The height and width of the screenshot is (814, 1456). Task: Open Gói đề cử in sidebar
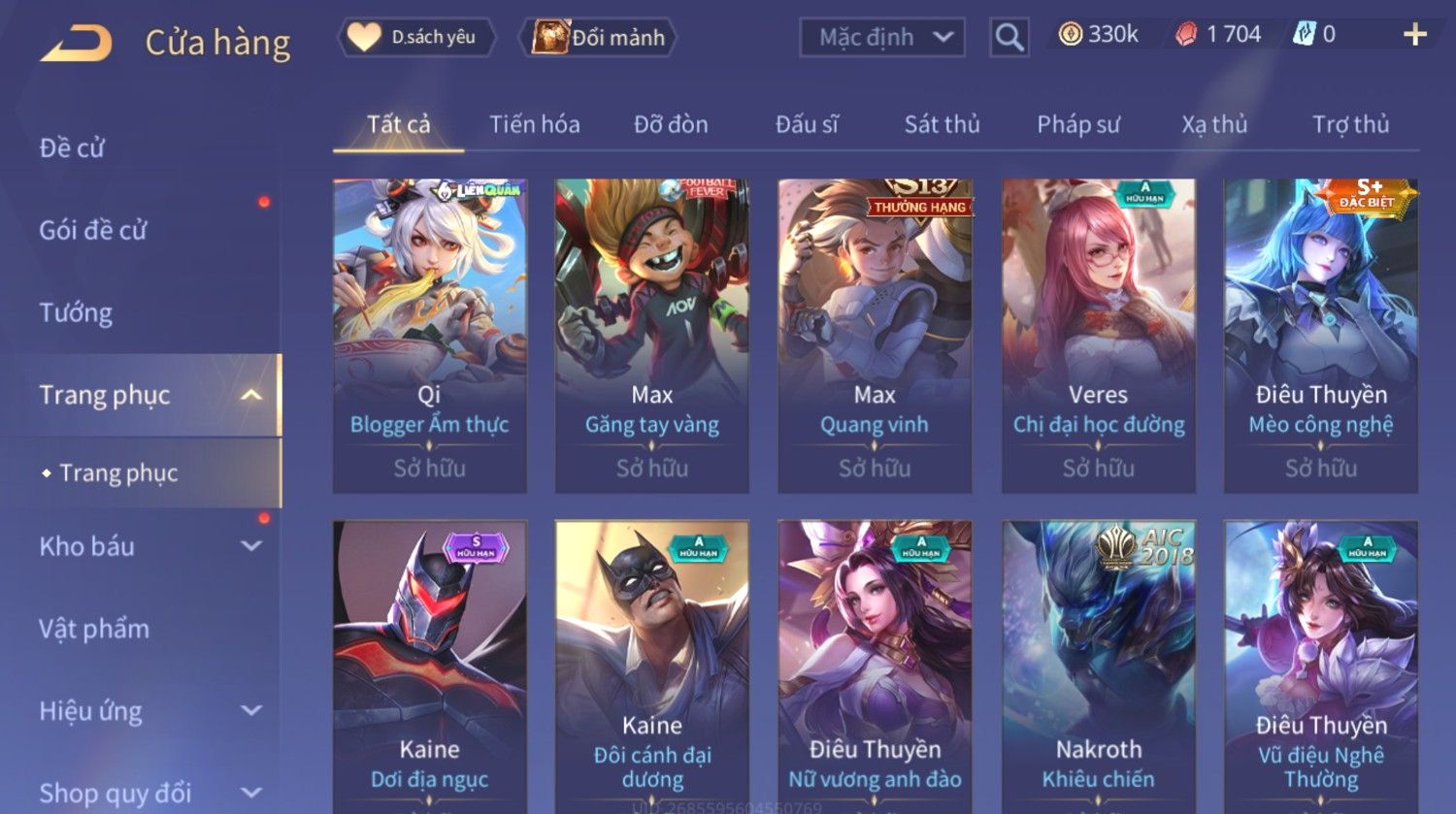pyautogui.click(x=93, y=230)
